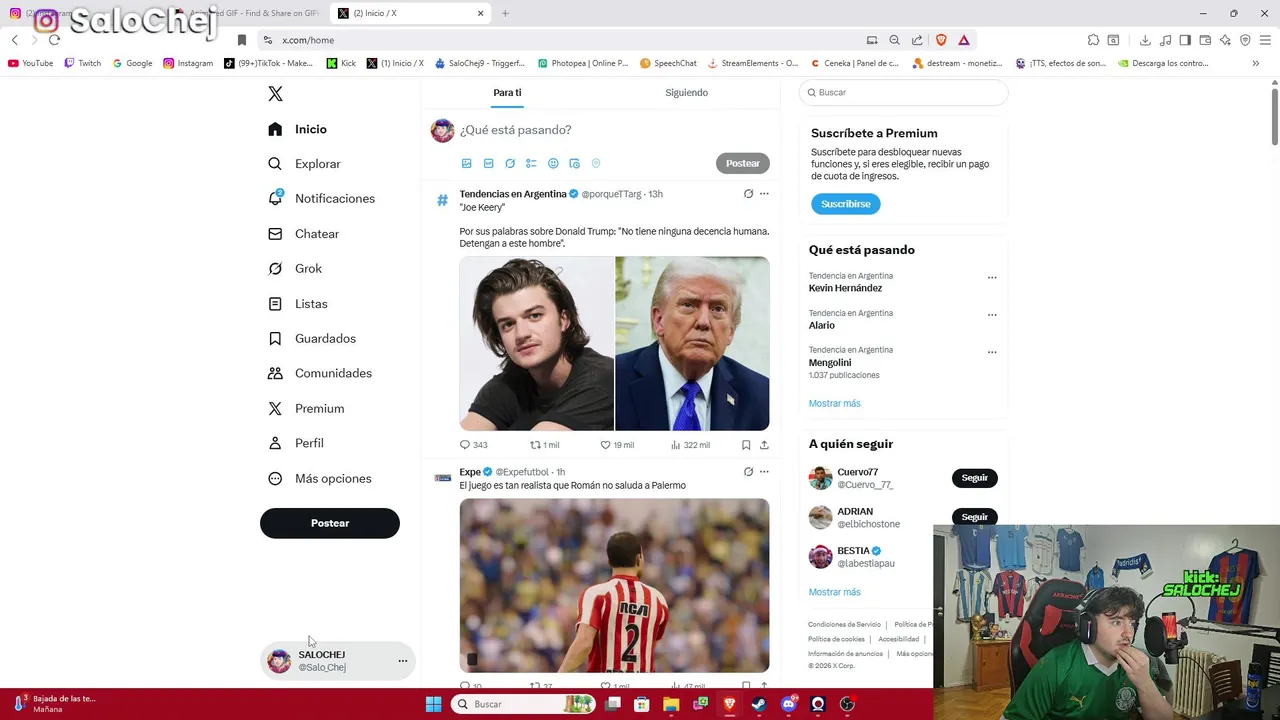Open Grok from sidebar
This screenshot has height=720, width=1280.
pos(295,269)
